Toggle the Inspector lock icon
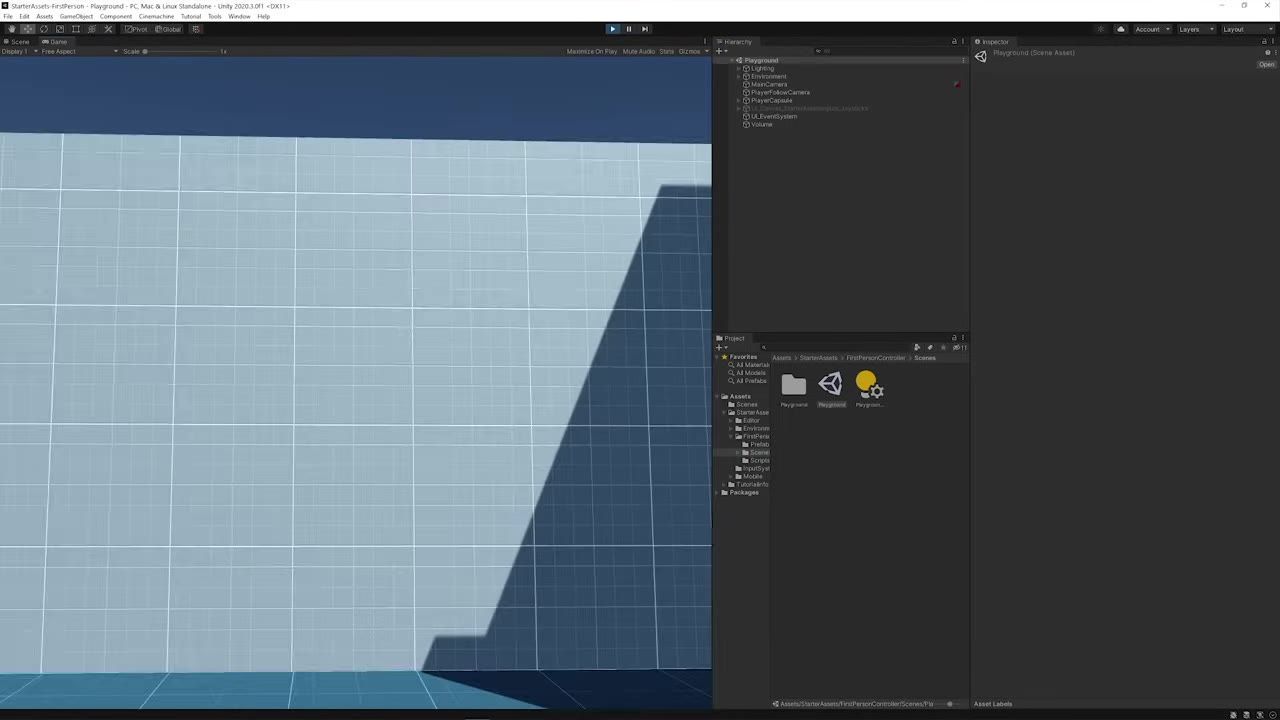This screenshot has width=1280, height=720. (x=1264, y=42)
